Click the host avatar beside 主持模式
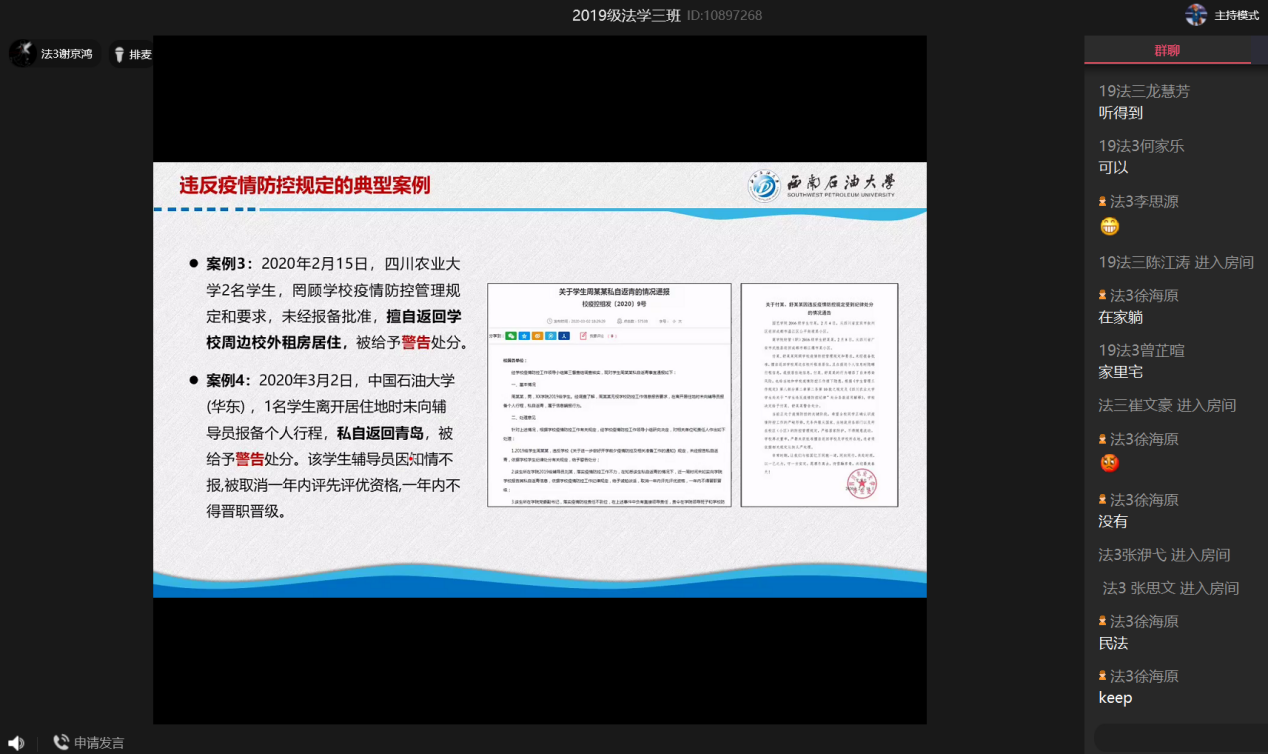Image resolution: width=1268 pixels, height=754 pixels. tap(1196, 15)
